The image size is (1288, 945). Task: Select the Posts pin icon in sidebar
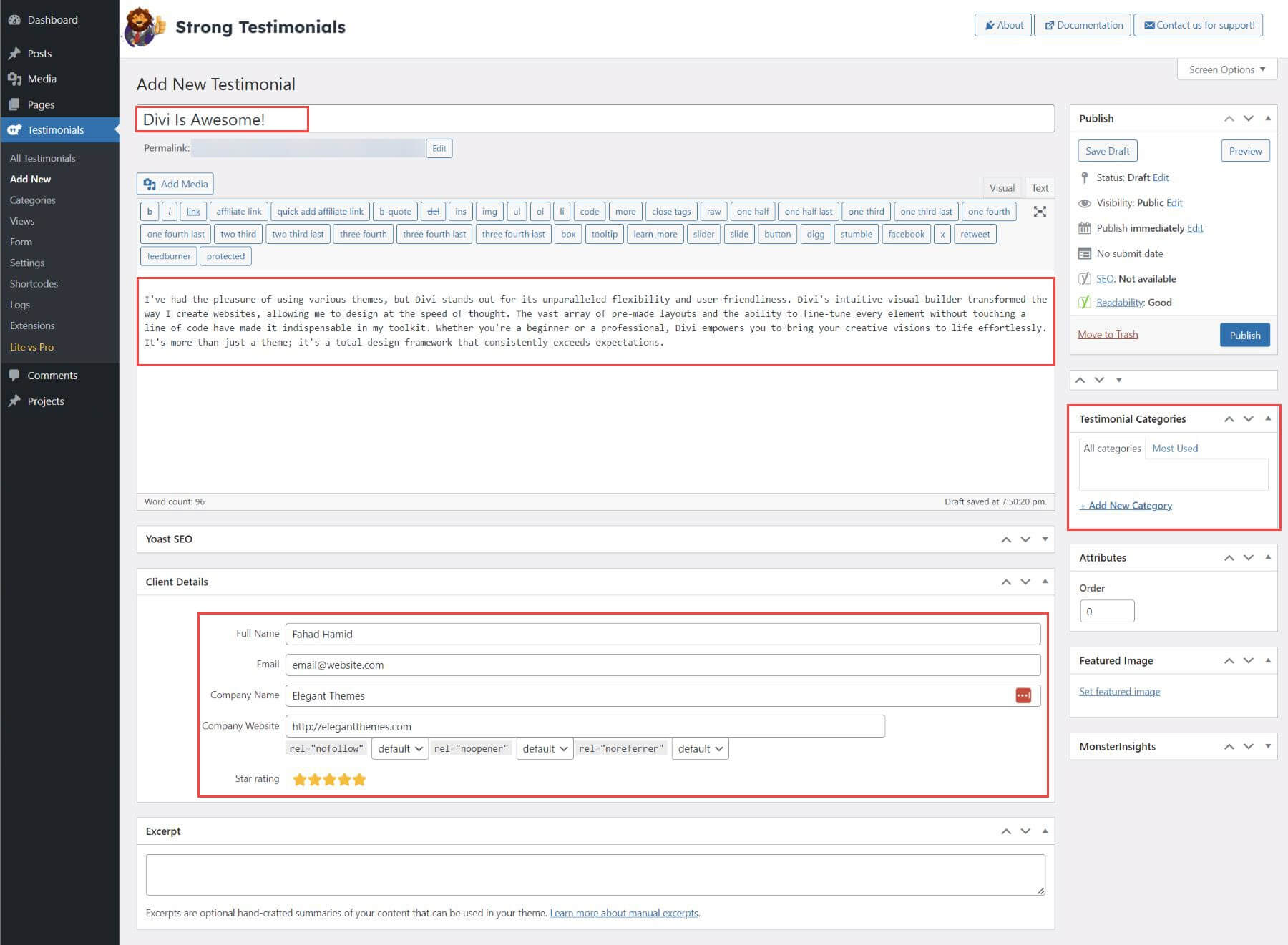click(15, 52)
